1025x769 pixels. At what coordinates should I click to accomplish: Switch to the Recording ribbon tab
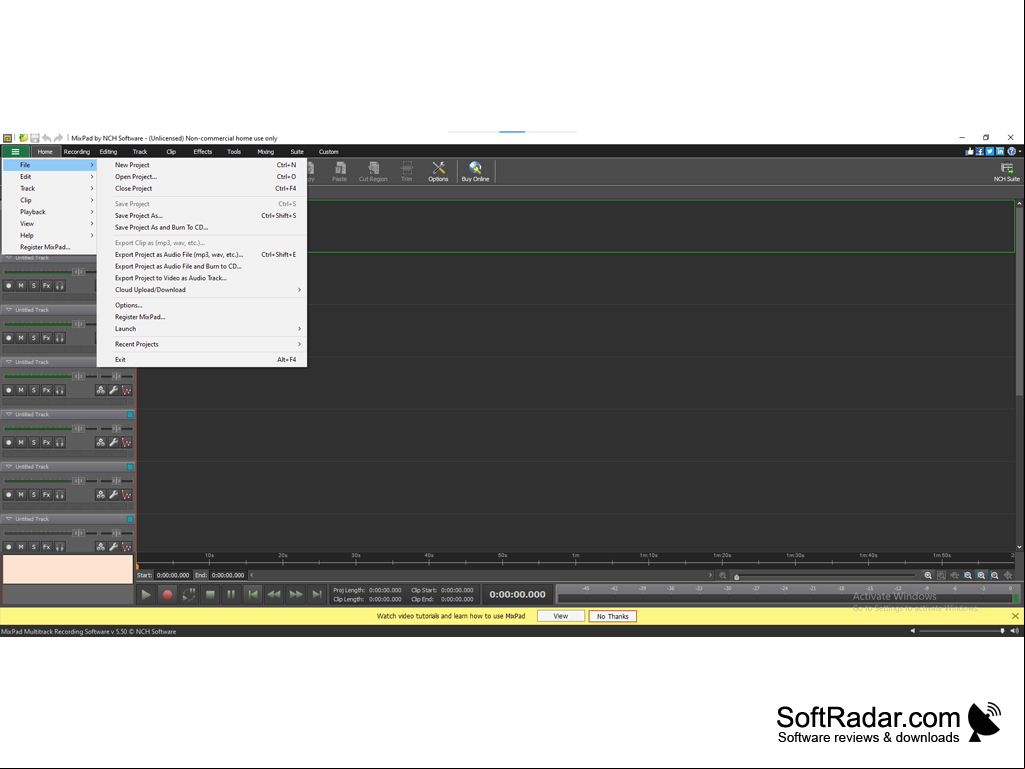tap(76, 152)
